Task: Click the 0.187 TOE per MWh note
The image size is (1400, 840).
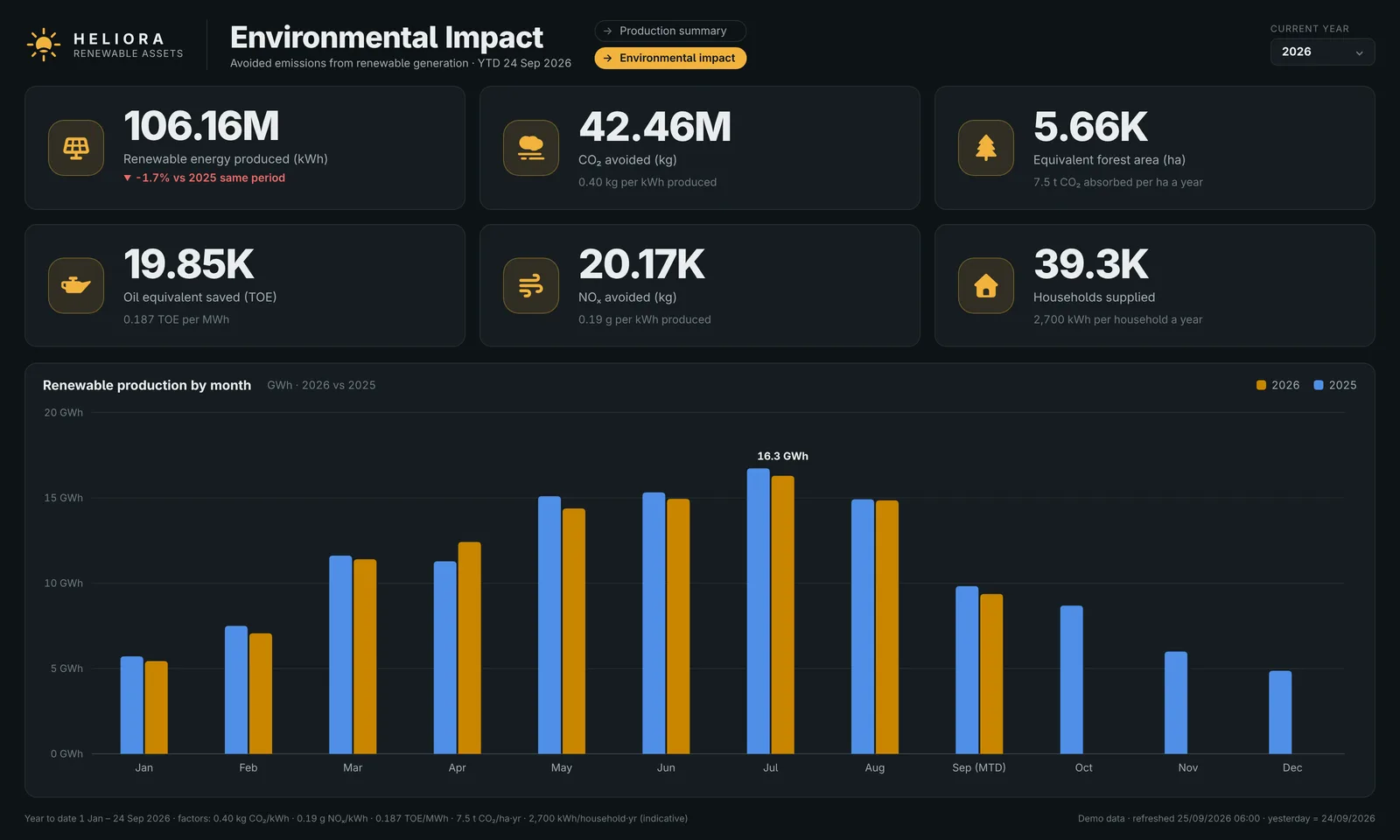Action: pos(176,319)
